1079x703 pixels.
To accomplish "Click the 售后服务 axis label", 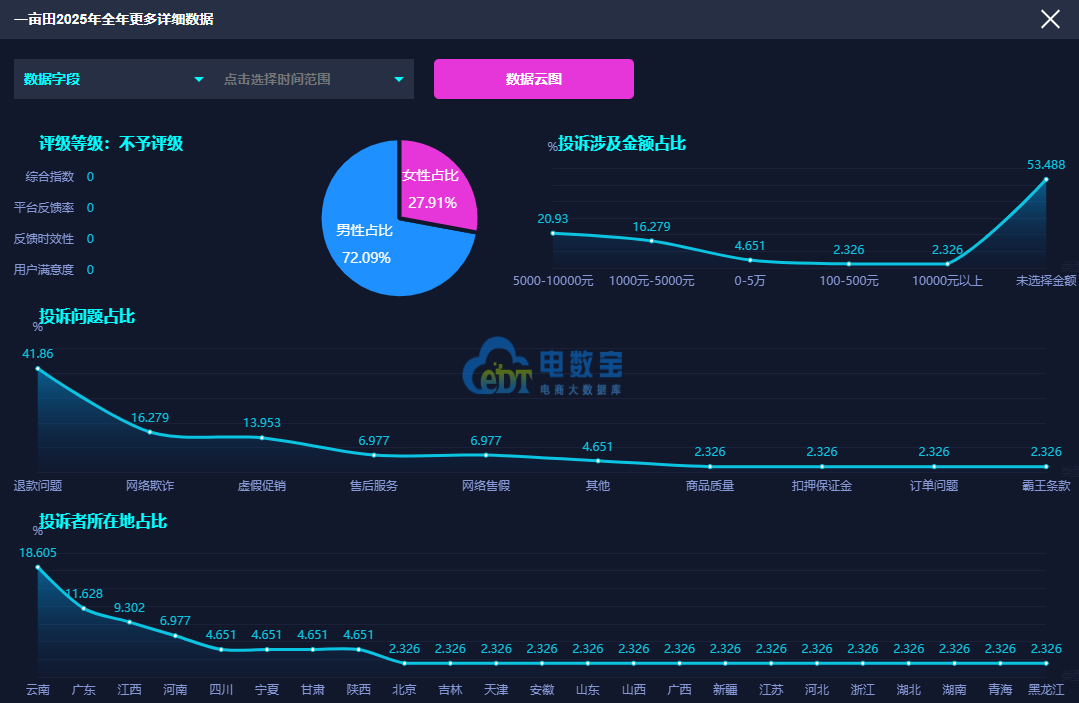I will click(374, 486).
